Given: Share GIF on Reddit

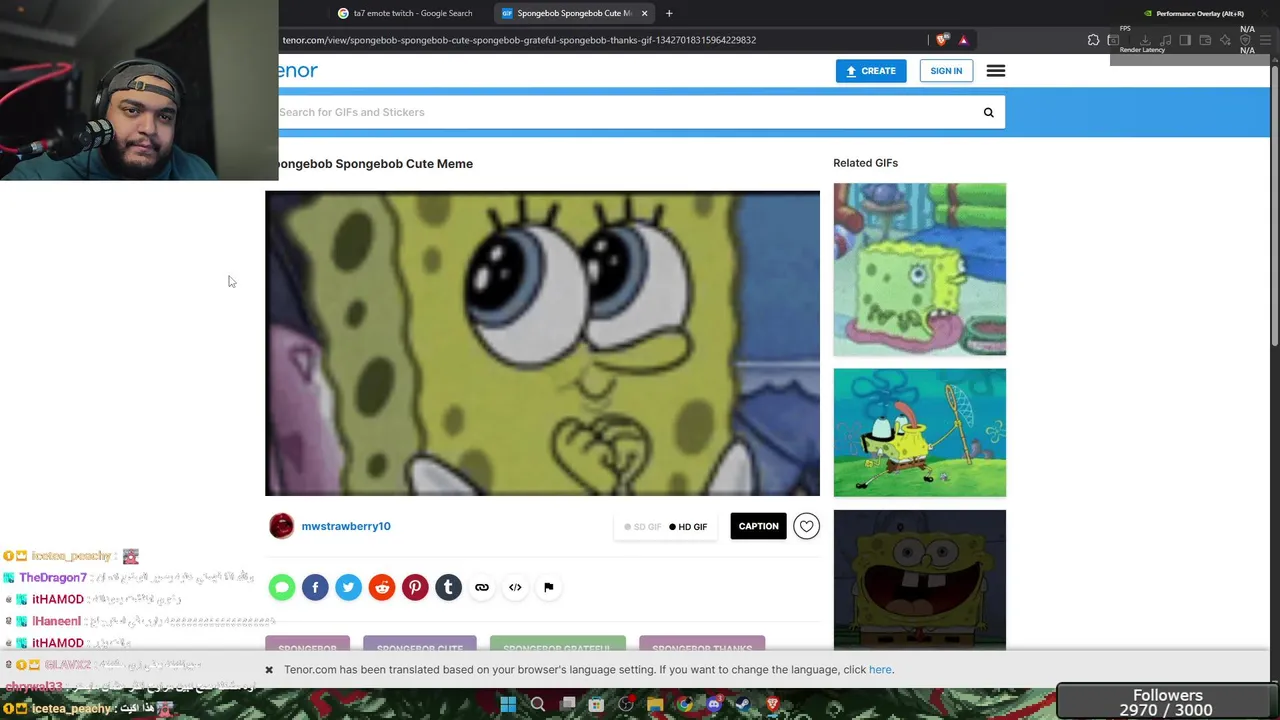Looking at the screenshot, I should coord(382,587).
